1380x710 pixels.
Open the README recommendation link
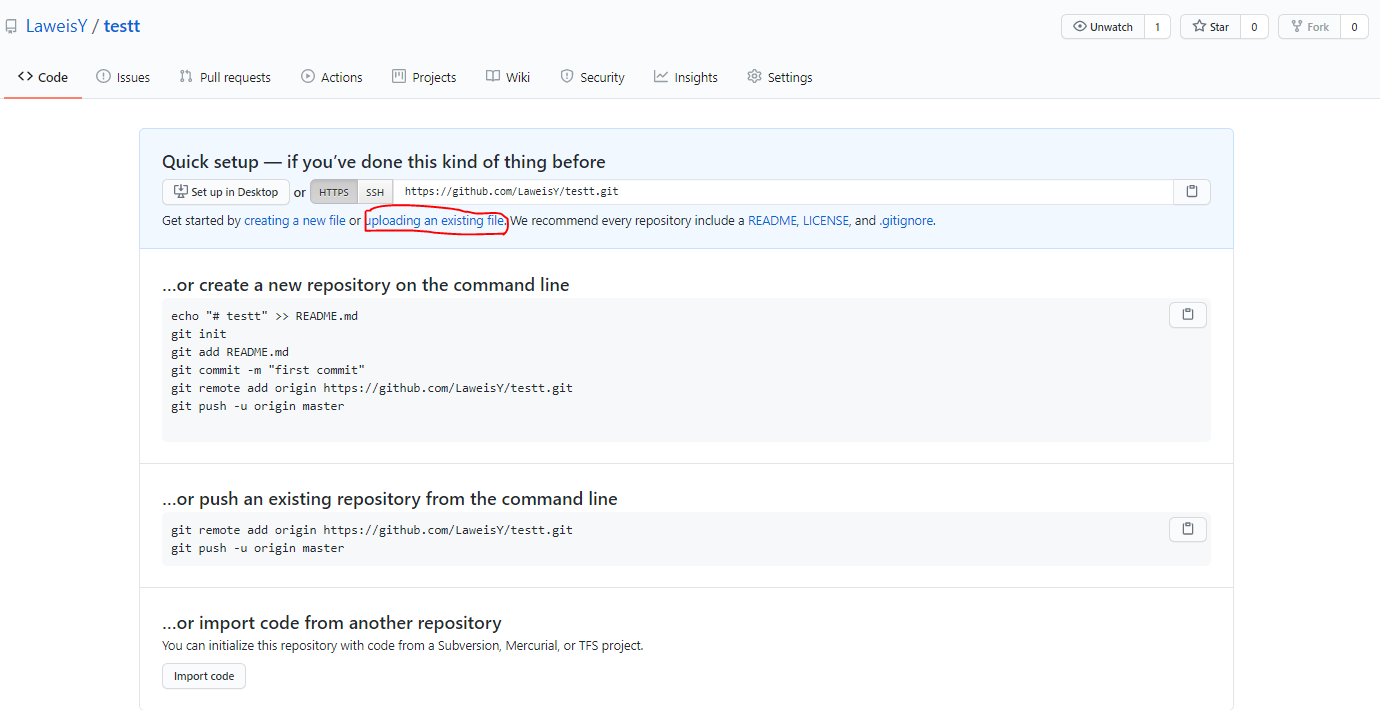(x=773, y=220)
